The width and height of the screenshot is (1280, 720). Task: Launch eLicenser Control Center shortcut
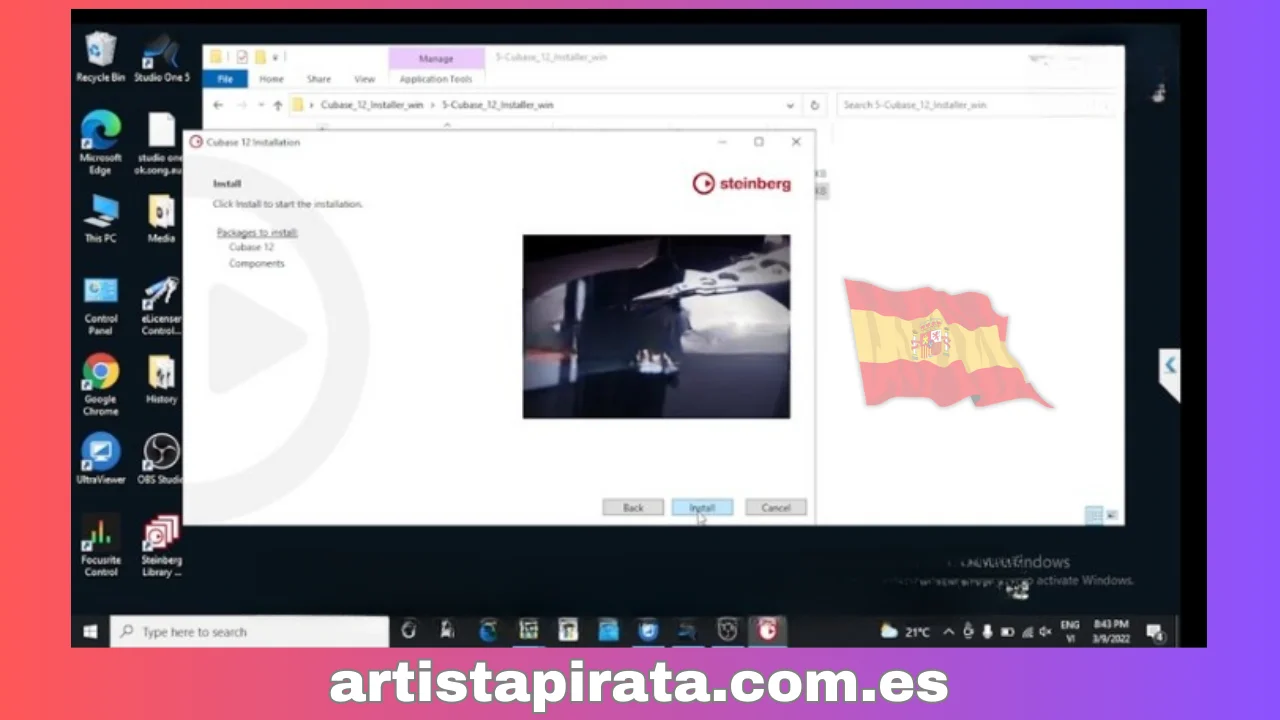pos(161,306)
